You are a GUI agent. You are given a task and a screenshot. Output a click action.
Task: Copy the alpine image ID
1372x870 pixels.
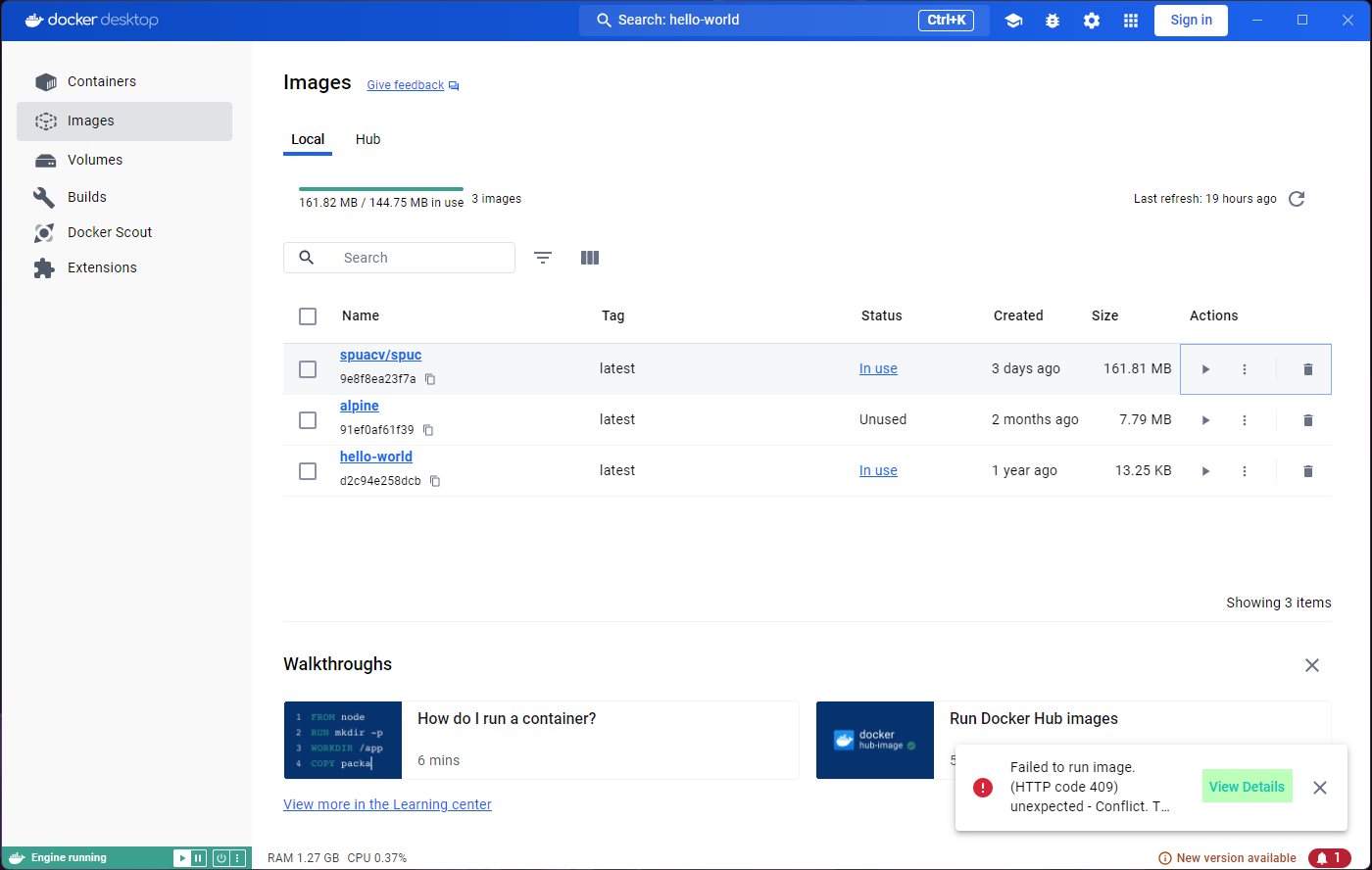428,430
